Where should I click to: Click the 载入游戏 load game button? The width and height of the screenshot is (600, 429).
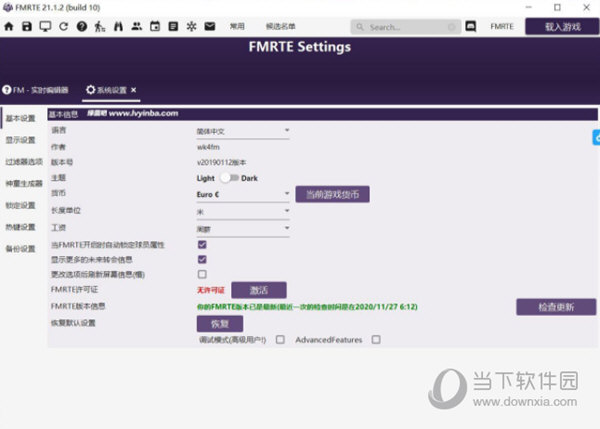pos(562,27)
